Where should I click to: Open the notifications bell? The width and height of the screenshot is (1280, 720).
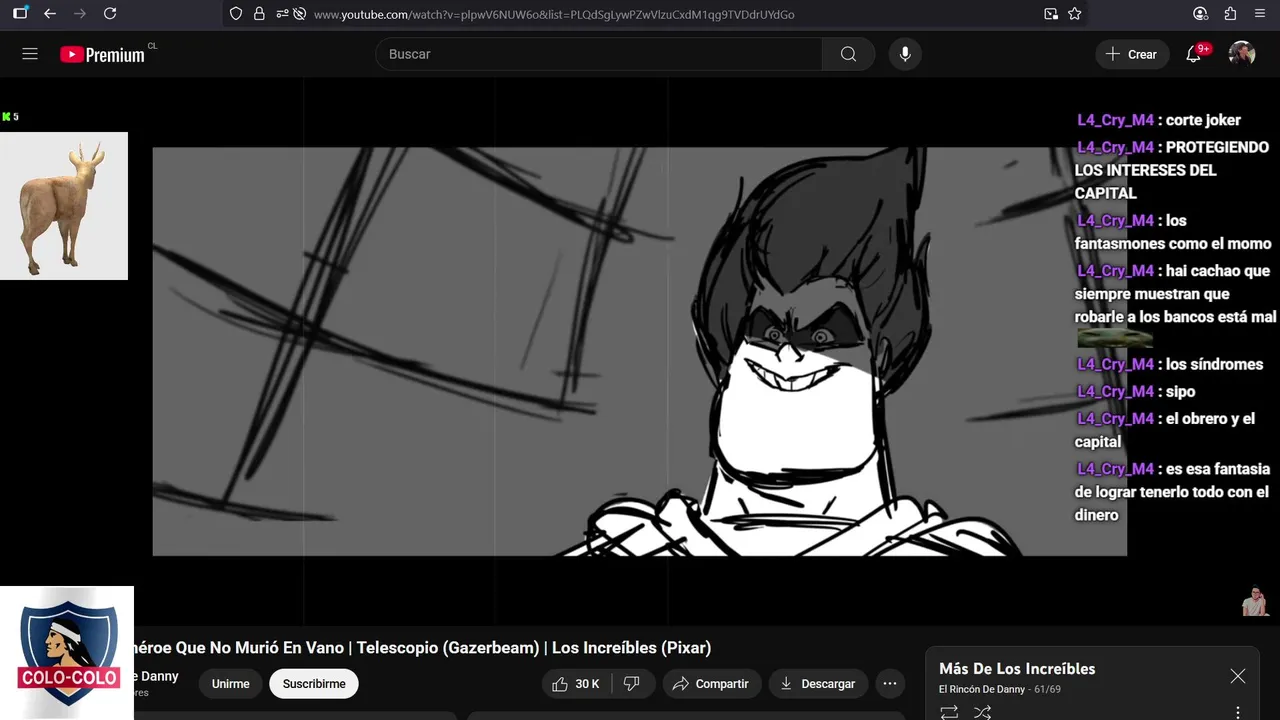coord(1194,54)
